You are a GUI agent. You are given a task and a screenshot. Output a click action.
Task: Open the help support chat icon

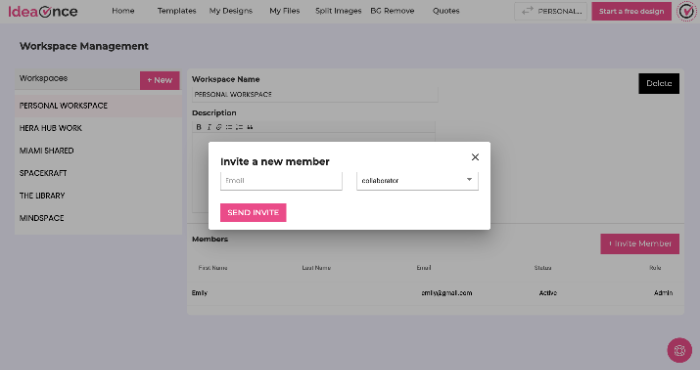[x=679, y=350]
